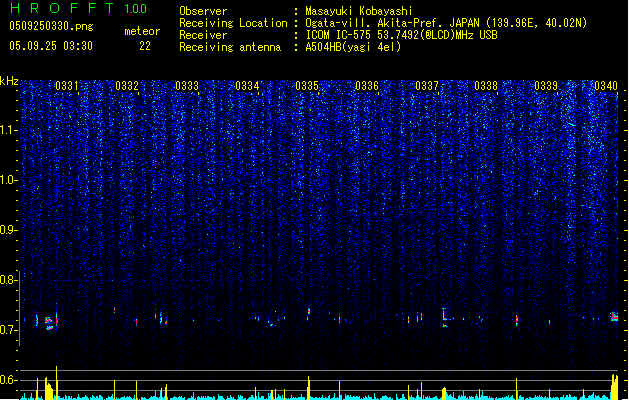Viewport: 629px width, 400px height.
Task: Click the 0332 time marker
Action: tap(127, 86)
